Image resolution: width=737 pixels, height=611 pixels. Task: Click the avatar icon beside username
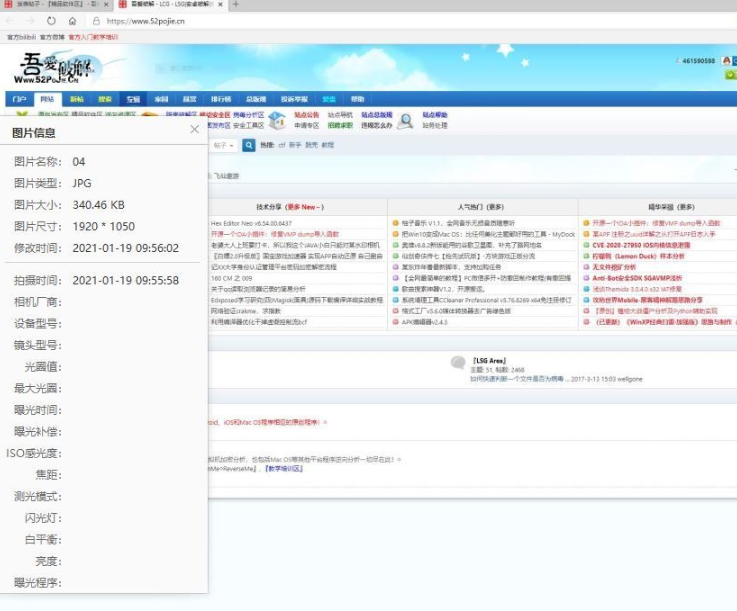726,61
